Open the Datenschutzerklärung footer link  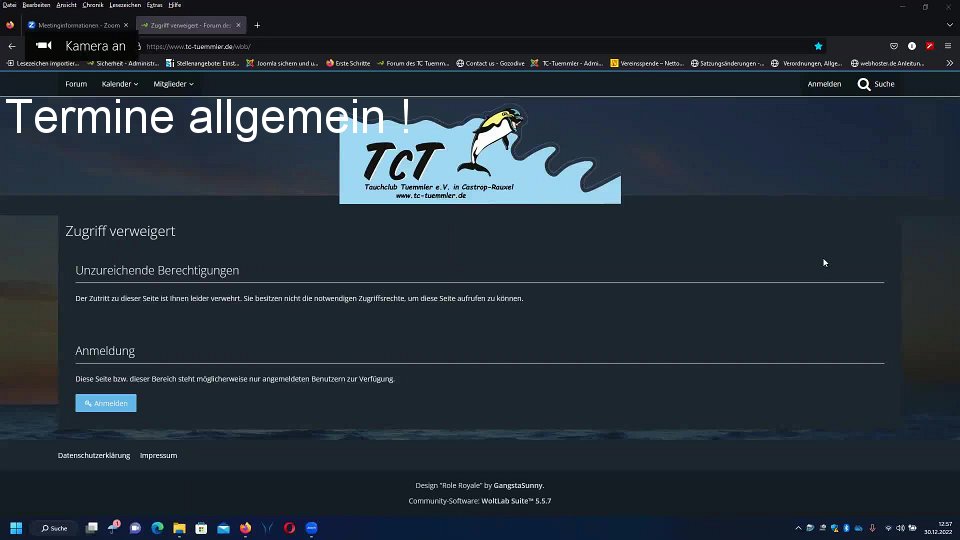point(94,455)
